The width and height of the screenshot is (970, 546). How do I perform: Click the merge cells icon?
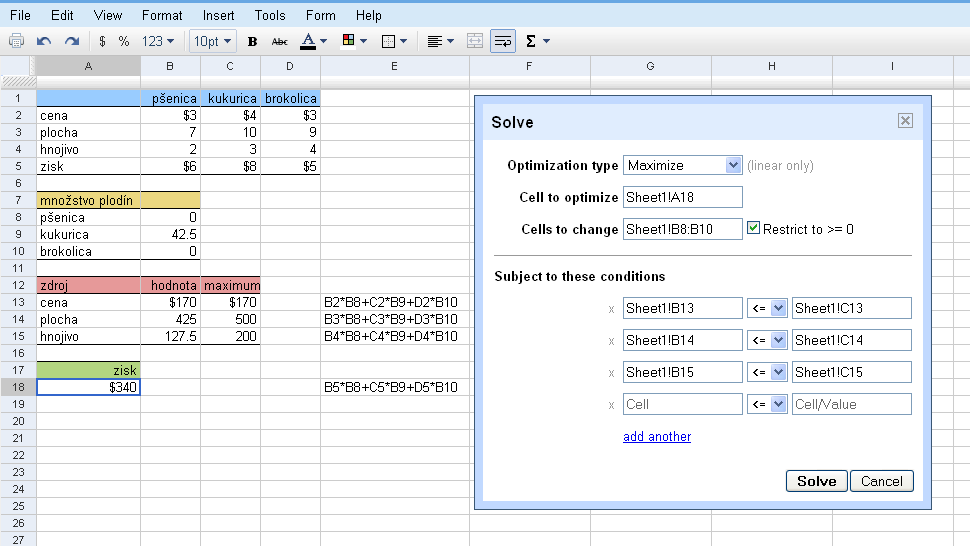475,41
